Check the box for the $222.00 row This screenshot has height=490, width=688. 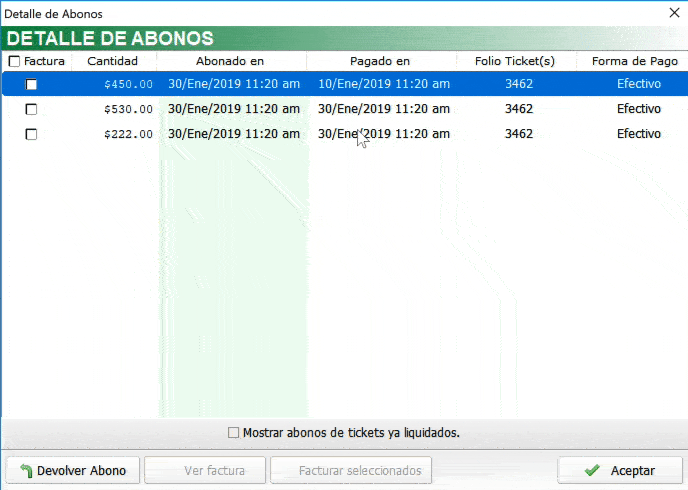[x=31, y=134]
